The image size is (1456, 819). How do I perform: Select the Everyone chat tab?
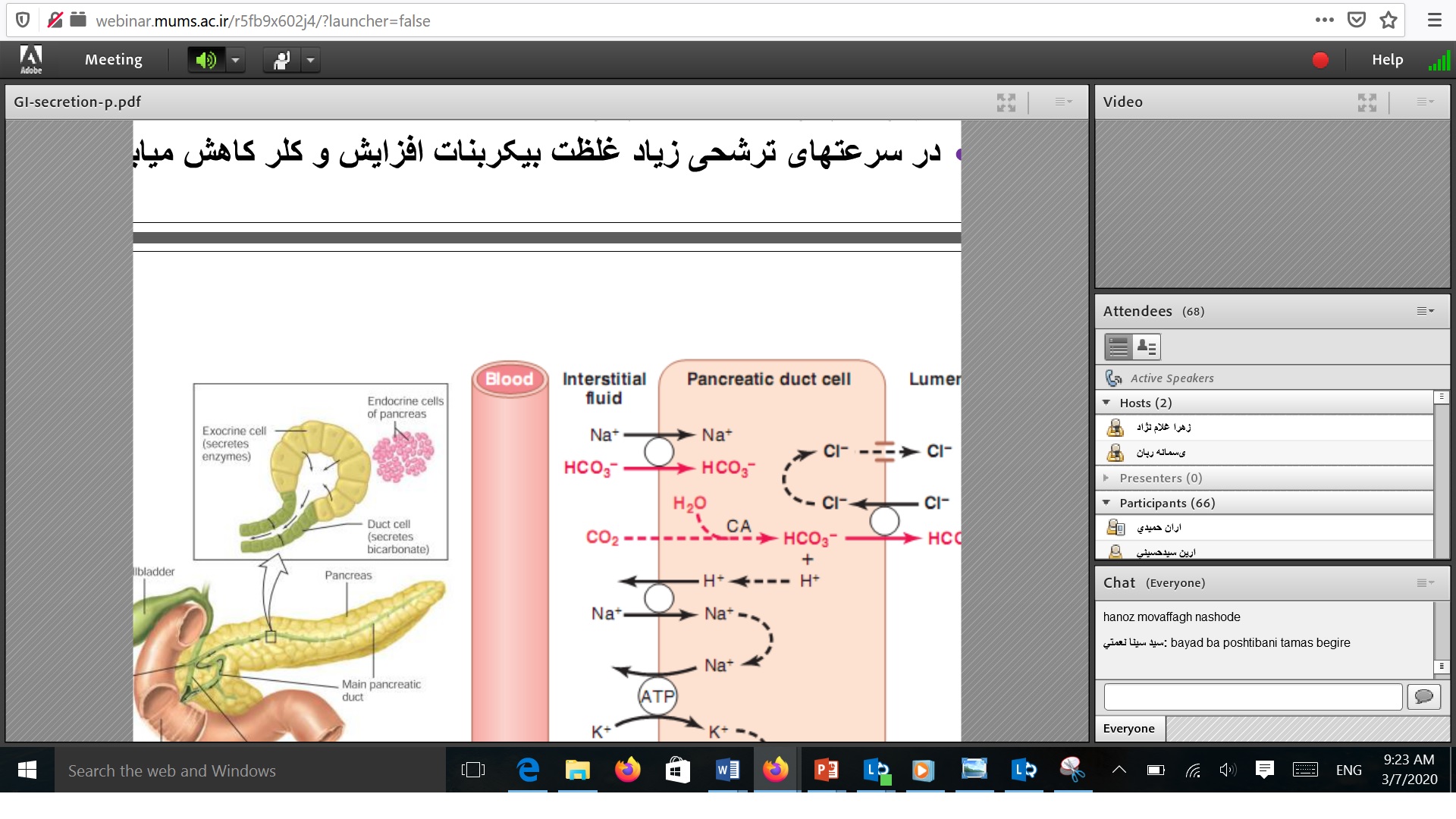(1128, 729)
